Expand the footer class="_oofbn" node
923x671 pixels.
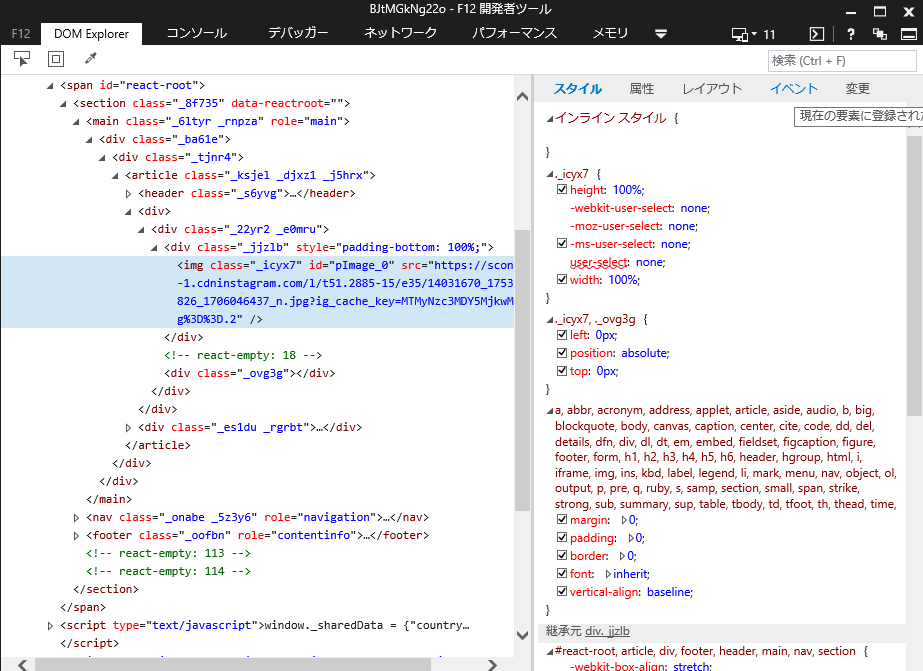pyautogui.click(x=76, y=536)
